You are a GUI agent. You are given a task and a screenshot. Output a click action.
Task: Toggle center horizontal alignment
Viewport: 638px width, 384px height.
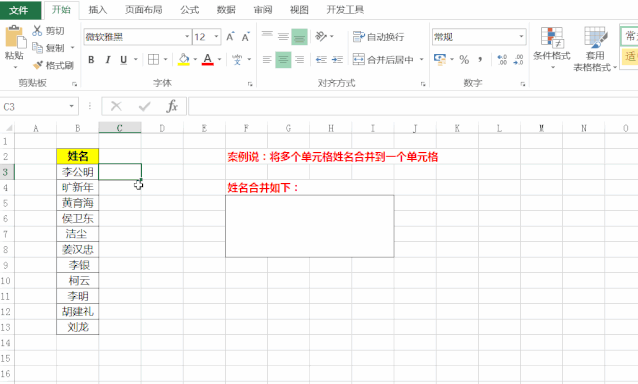click(x=283, y=60)
